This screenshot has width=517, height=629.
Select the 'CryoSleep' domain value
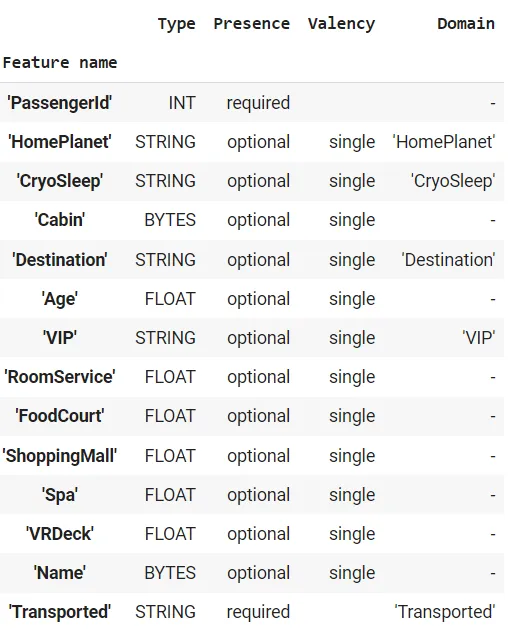[453, 181]
